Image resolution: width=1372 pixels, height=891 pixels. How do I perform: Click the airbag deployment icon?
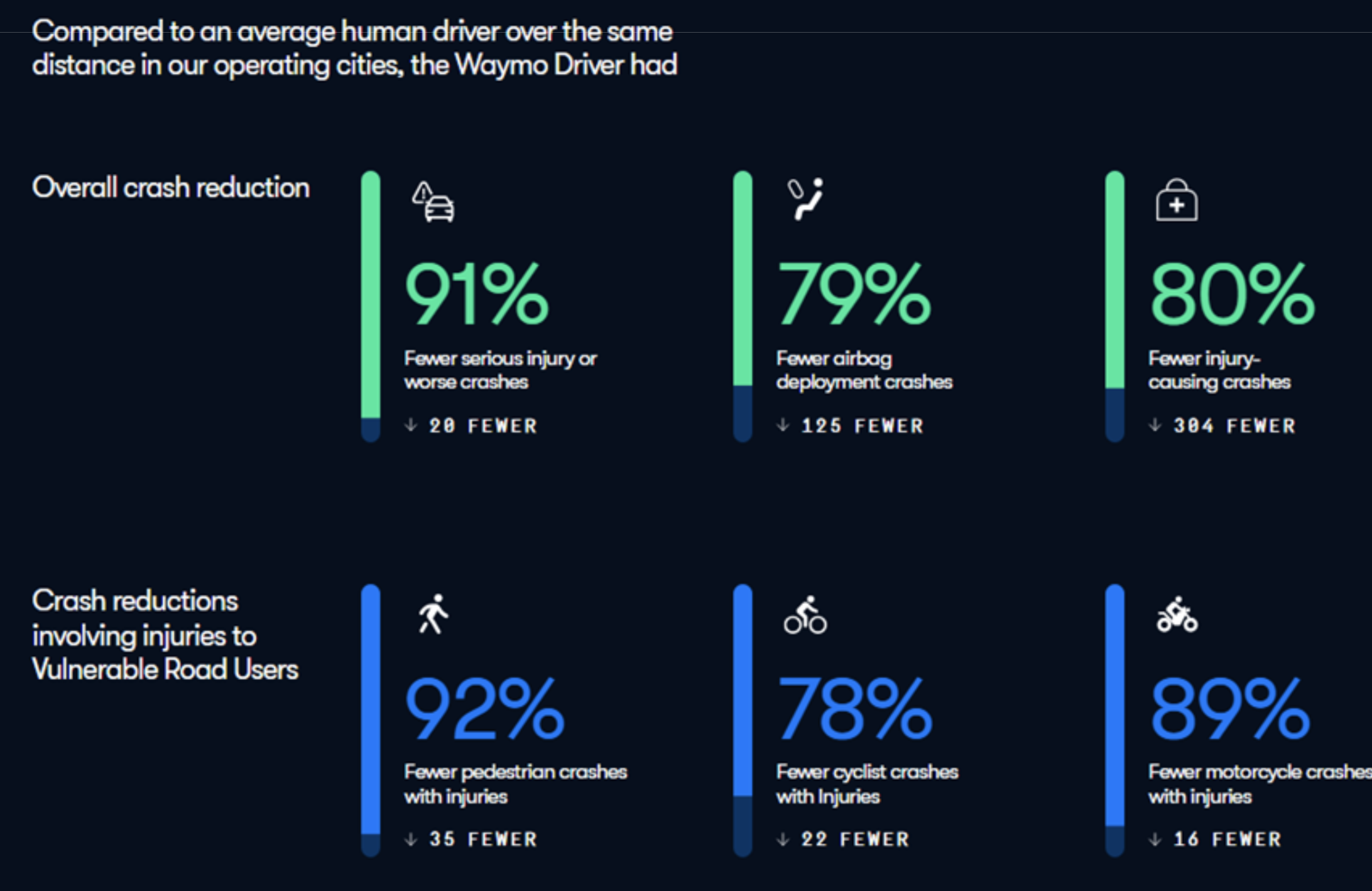point(806,199)
